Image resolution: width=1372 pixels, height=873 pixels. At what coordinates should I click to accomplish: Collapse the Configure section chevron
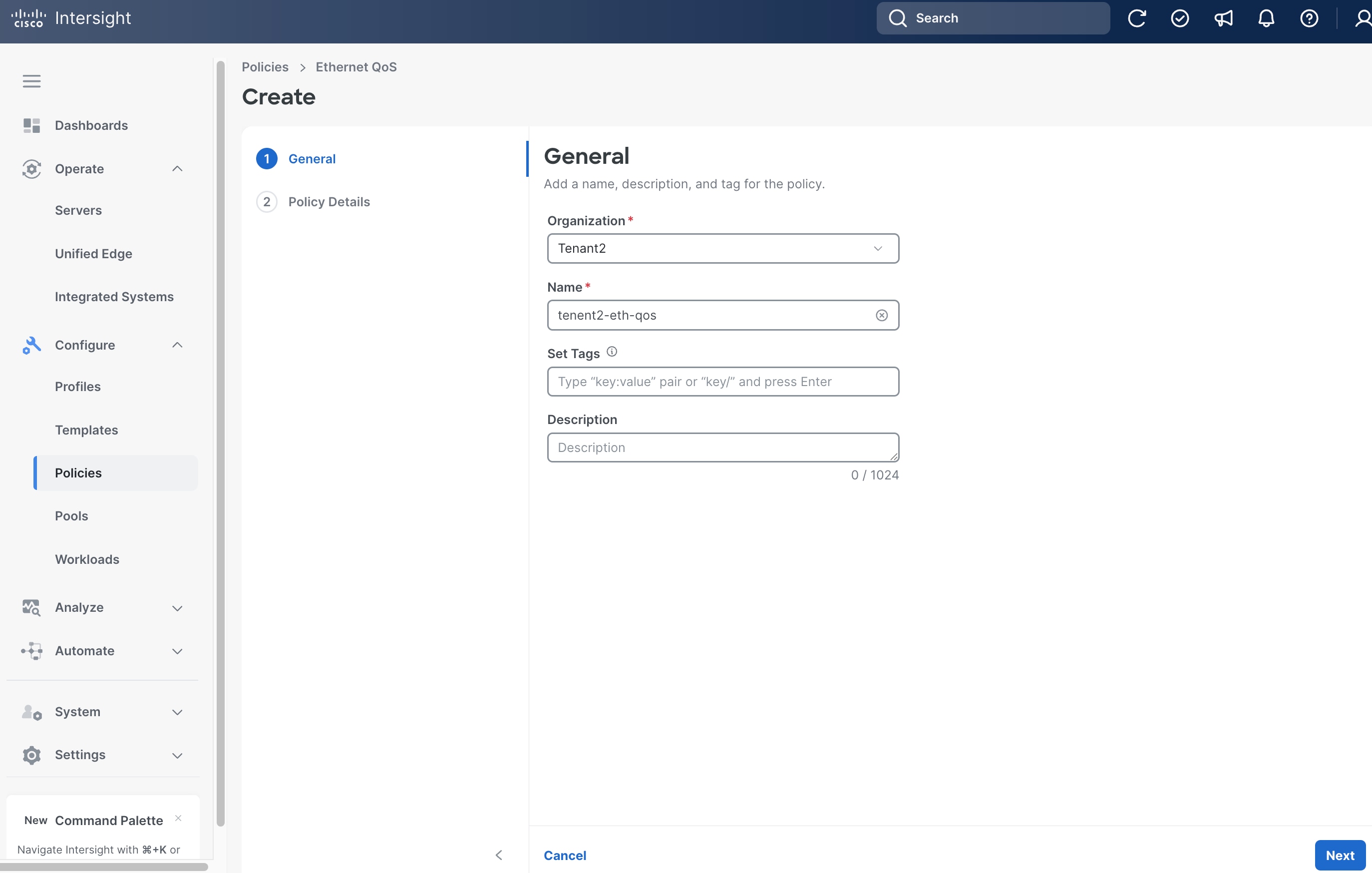[x=177, y=345]
